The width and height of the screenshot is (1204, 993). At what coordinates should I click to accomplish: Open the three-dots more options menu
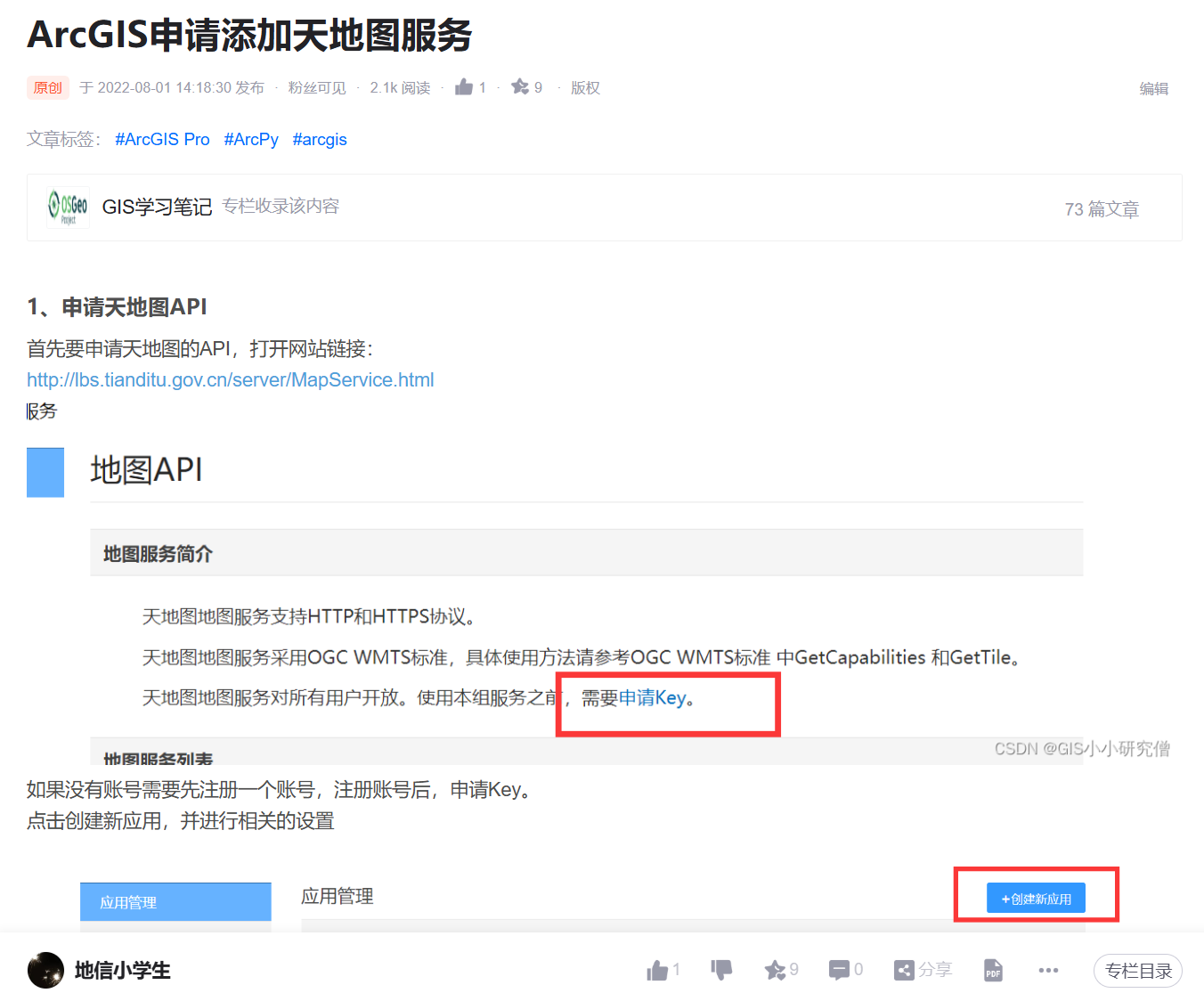click(1048, 970)
